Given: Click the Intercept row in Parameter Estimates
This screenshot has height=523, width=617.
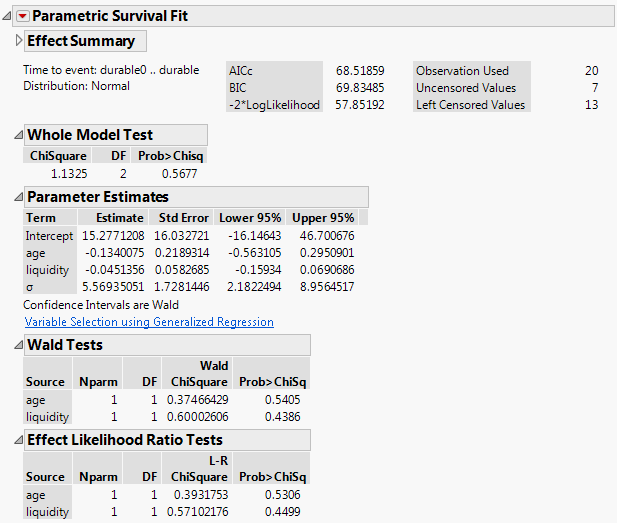Looking at the screenshot, I should click(49, 235).
